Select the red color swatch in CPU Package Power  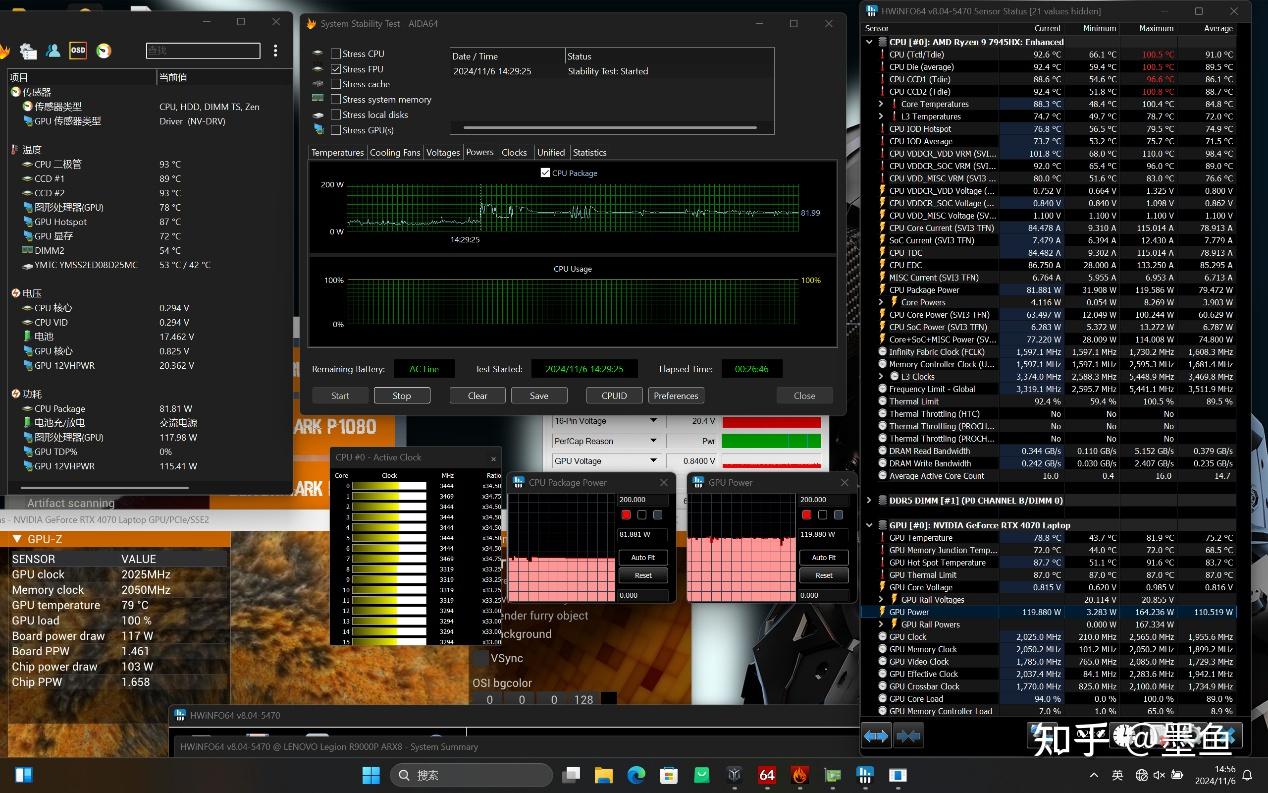pos(626,515)
